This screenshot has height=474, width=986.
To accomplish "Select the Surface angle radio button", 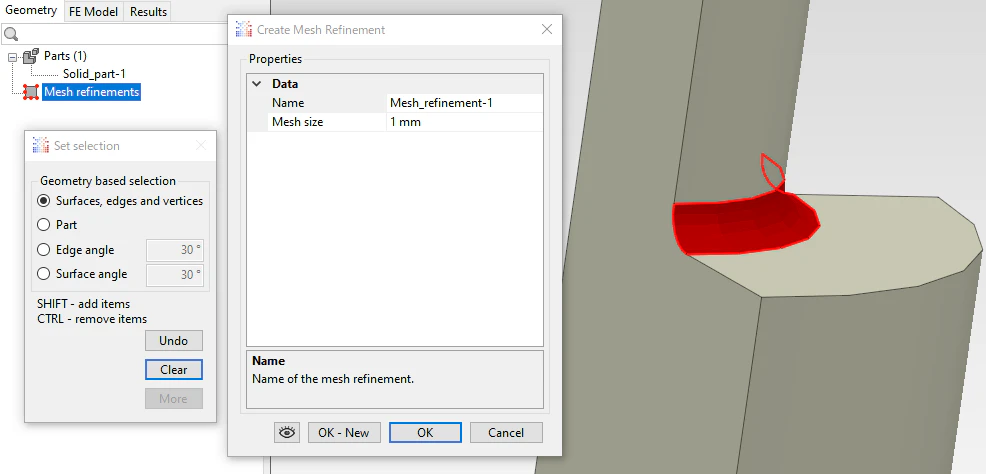I will pyautogui.click(x=43, y=273).
